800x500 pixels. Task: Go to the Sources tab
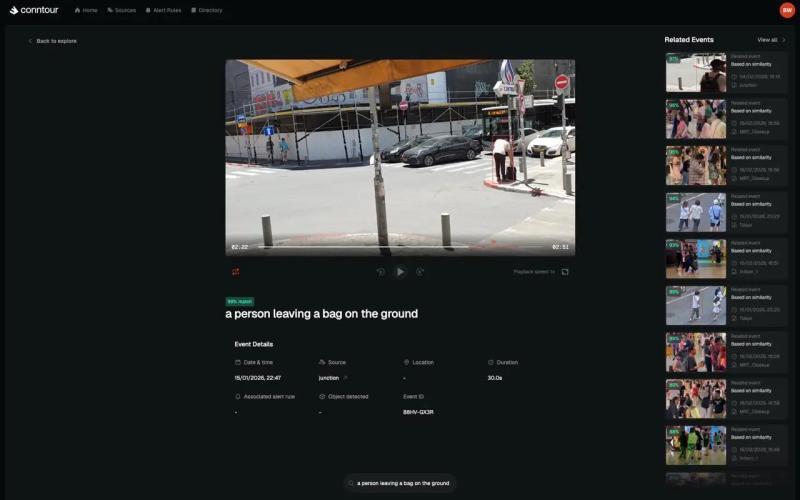point(121,10)
